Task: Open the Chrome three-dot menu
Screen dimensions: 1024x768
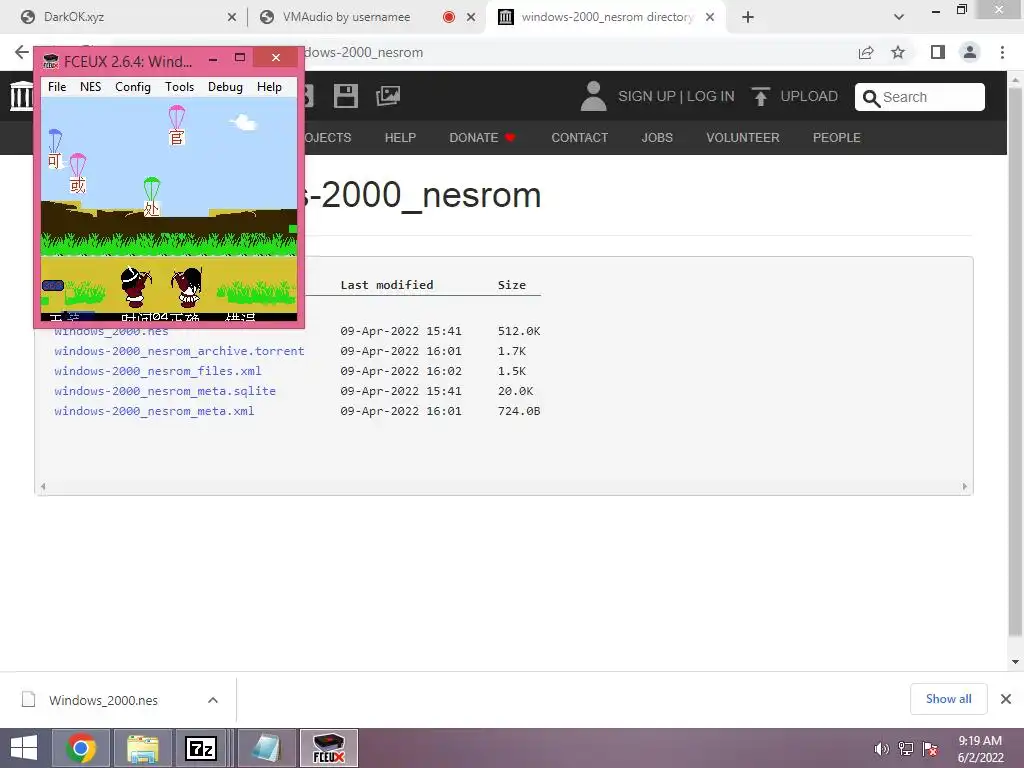Action: pos(1002,52)
